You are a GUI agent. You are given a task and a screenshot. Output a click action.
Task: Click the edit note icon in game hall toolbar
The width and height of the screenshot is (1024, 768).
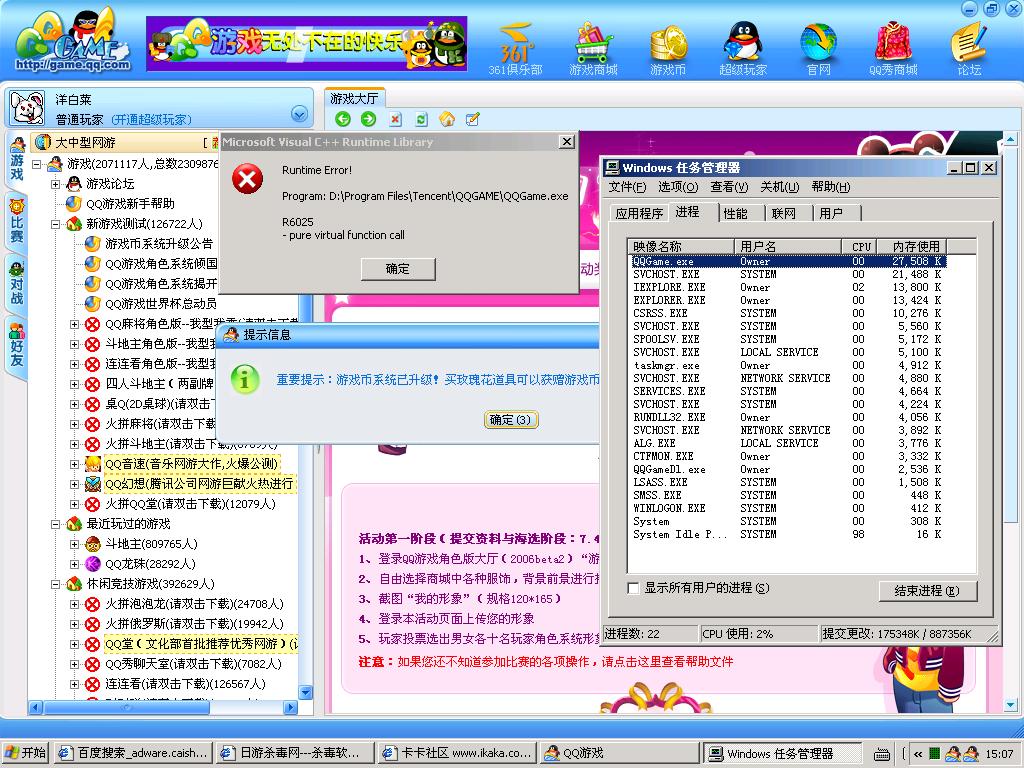(x=473, y=119)
